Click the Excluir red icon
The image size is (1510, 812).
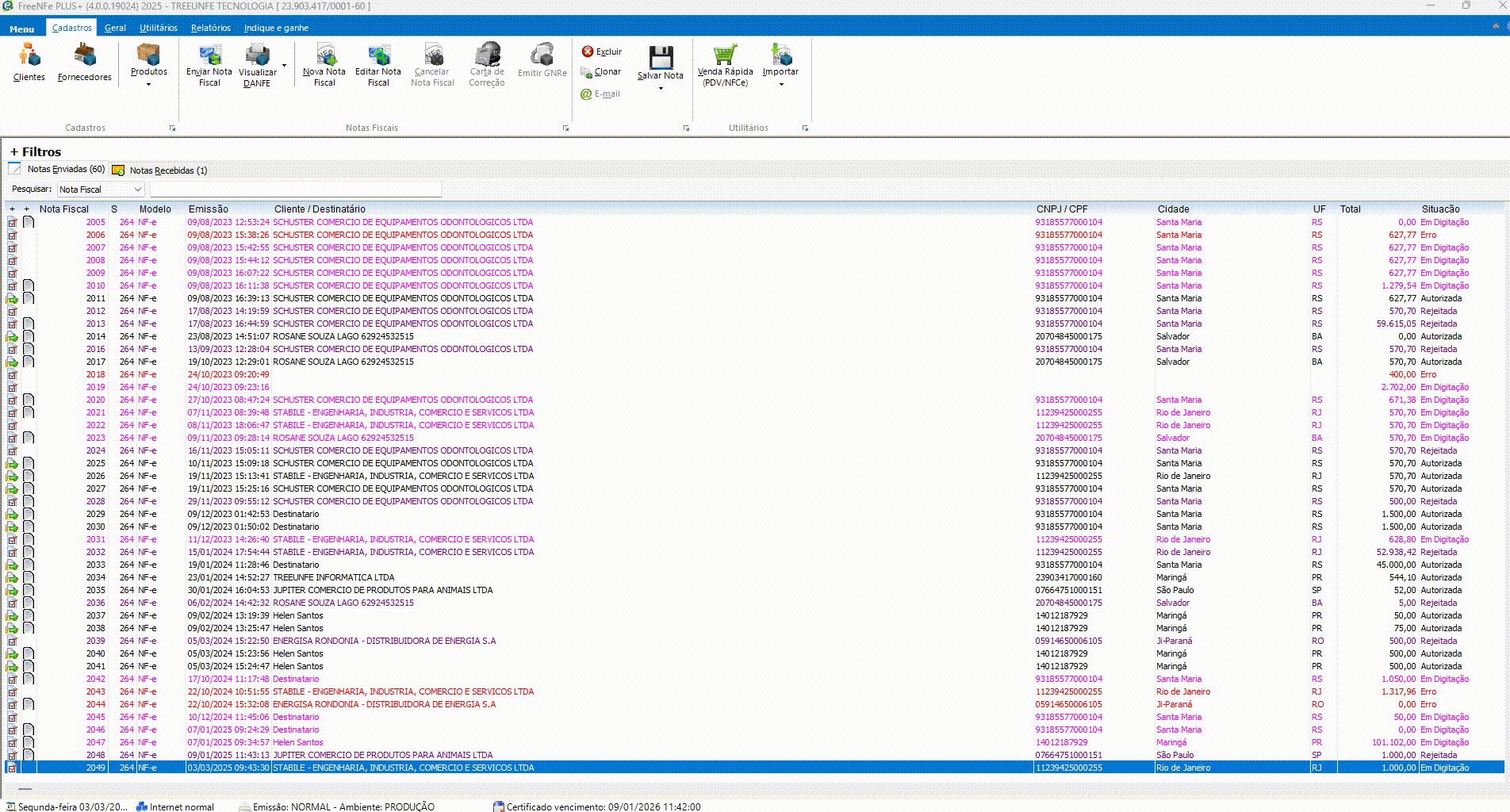588,52
